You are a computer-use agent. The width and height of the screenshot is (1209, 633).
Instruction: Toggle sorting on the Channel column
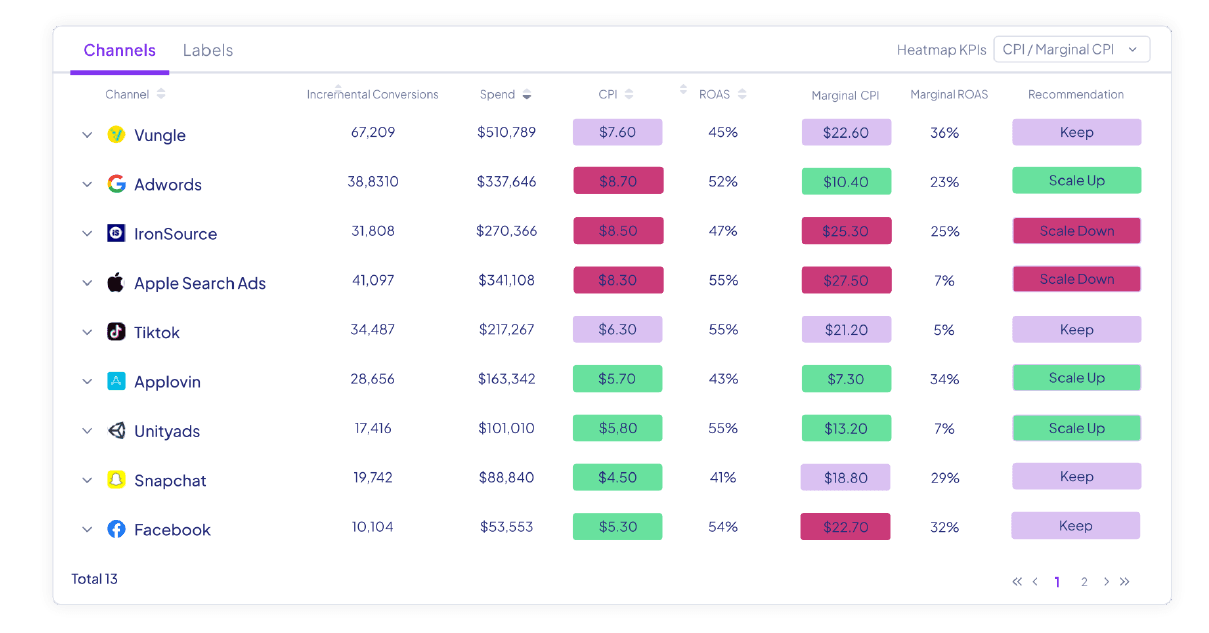click(161, 94)
